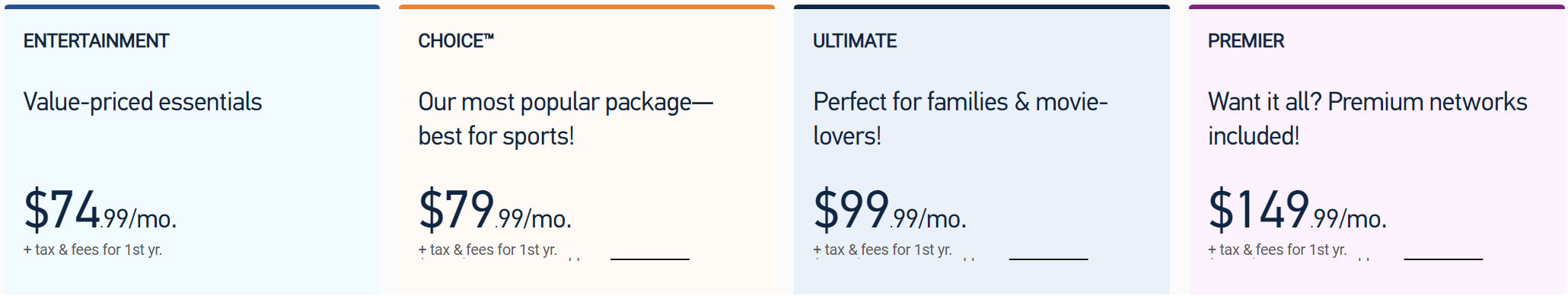Select the CHOICE™ package heading
The width and height of the screenshot is (1568, 302).
coord(456,41)
